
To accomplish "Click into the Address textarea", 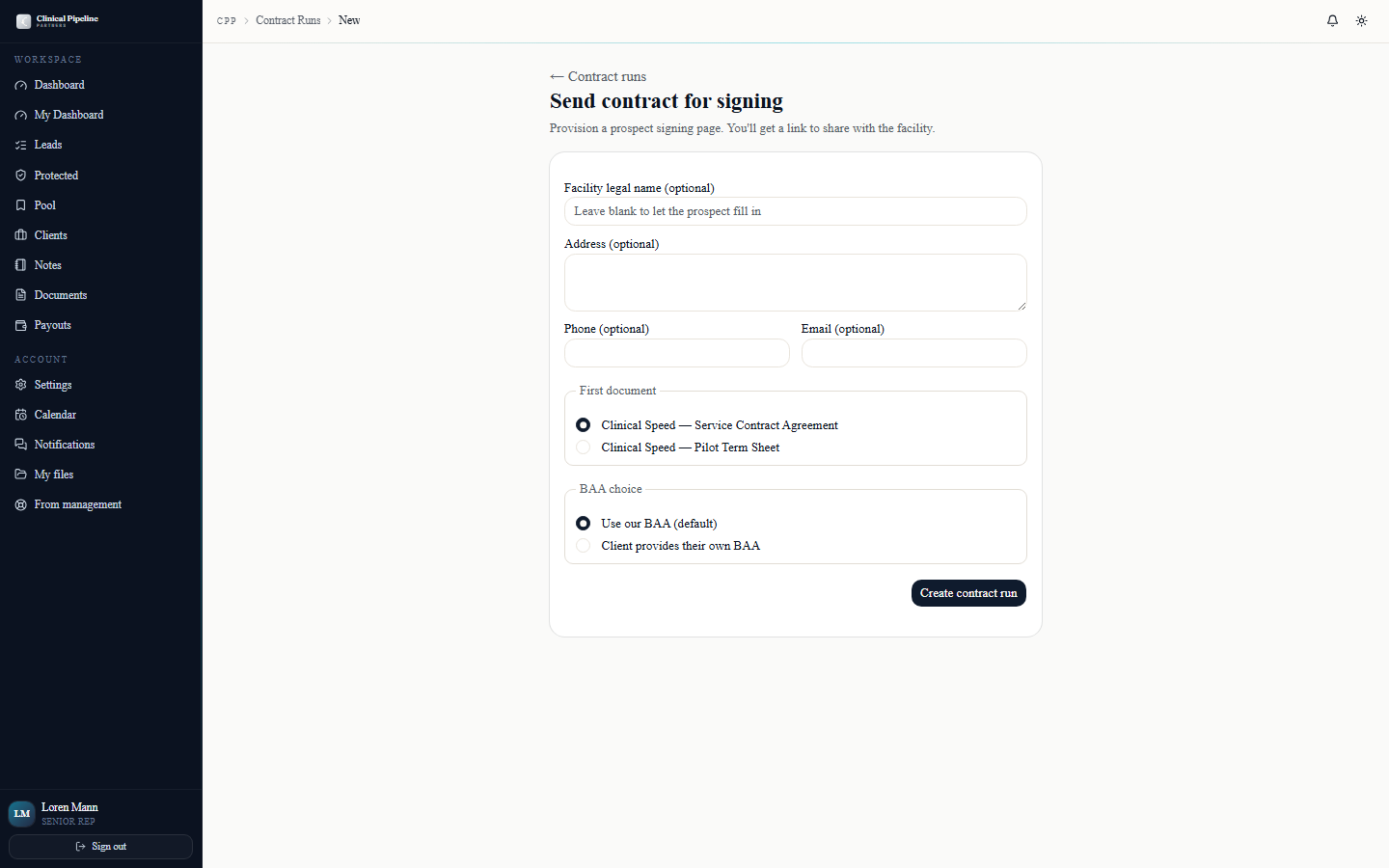I will click(796, 283).
